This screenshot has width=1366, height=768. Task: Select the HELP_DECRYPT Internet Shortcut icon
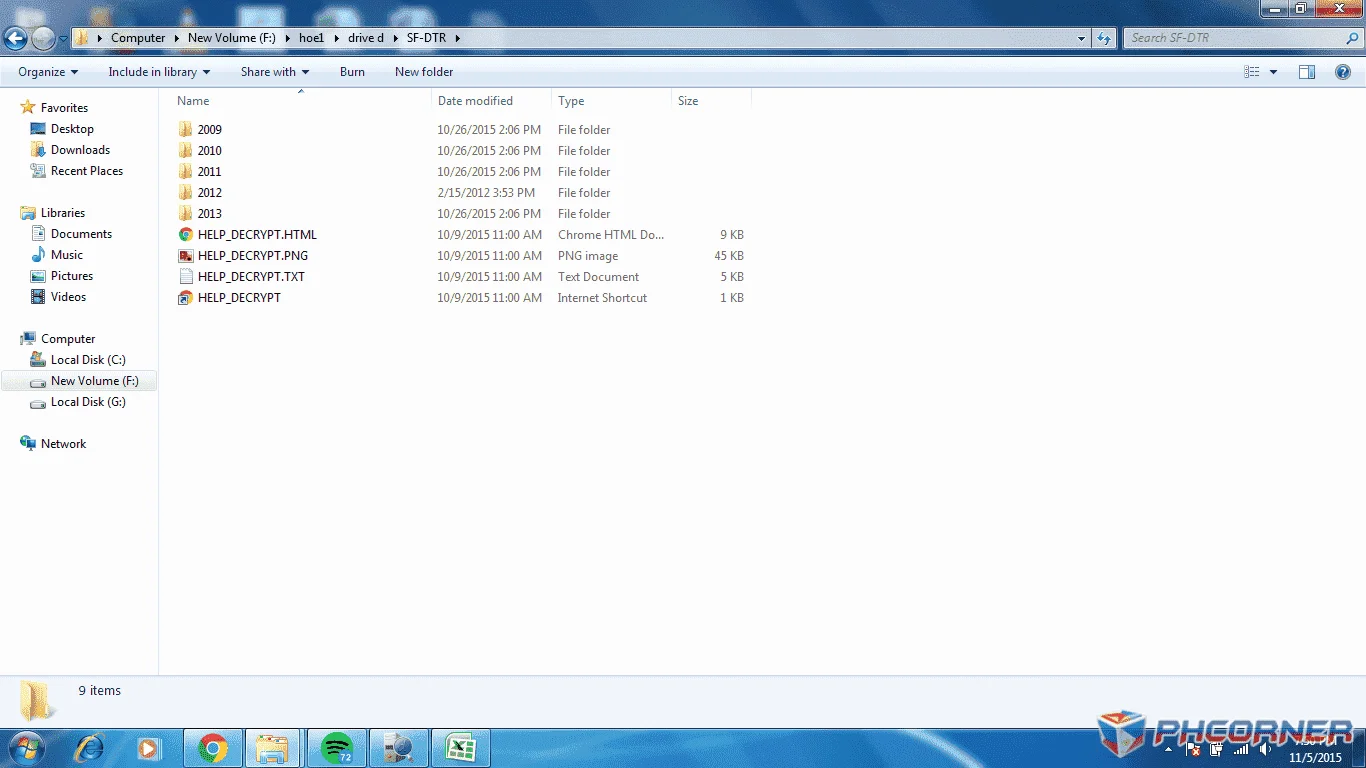185,298
